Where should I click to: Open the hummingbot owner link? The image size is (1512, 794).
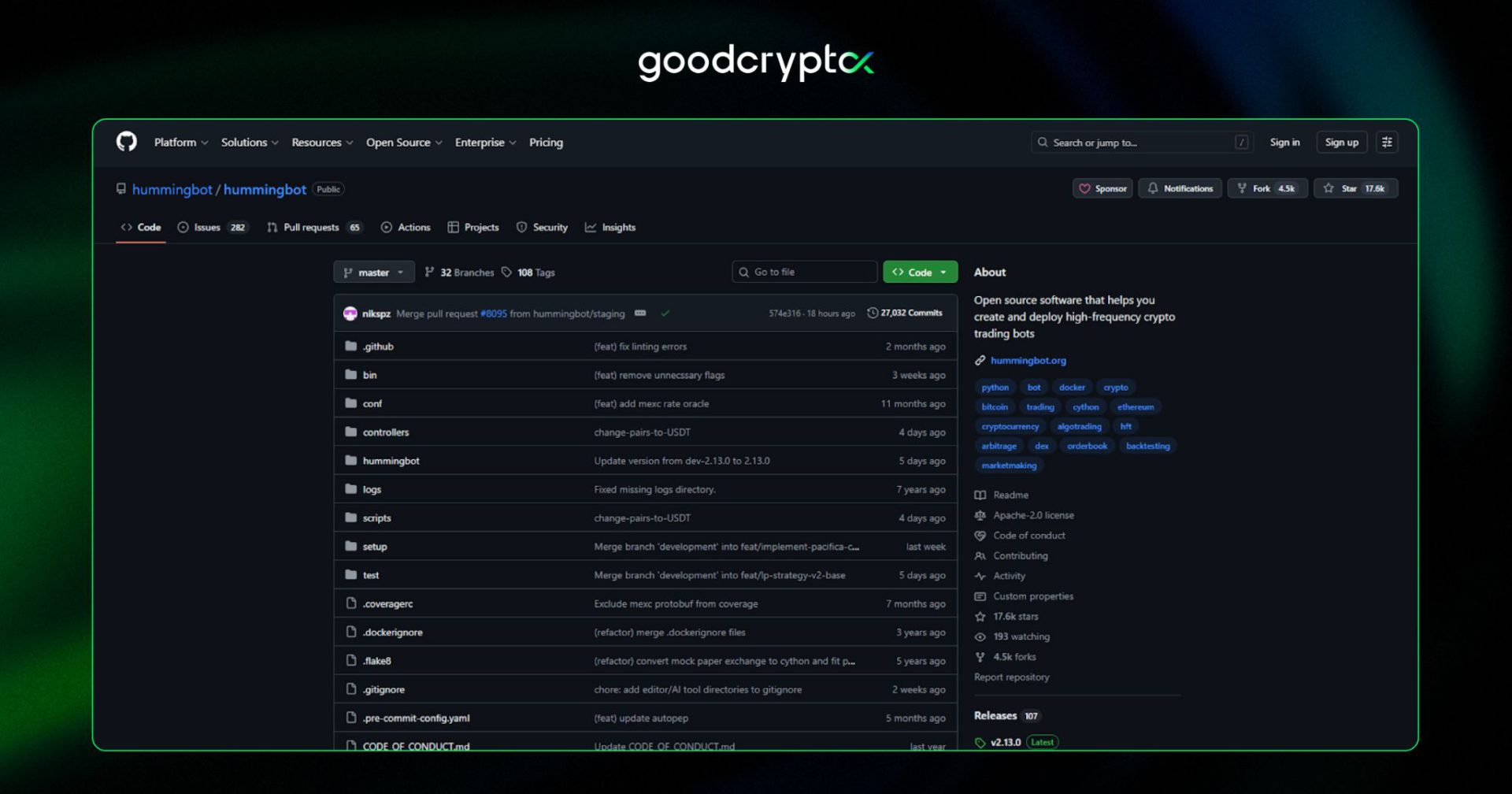point(172,190)
